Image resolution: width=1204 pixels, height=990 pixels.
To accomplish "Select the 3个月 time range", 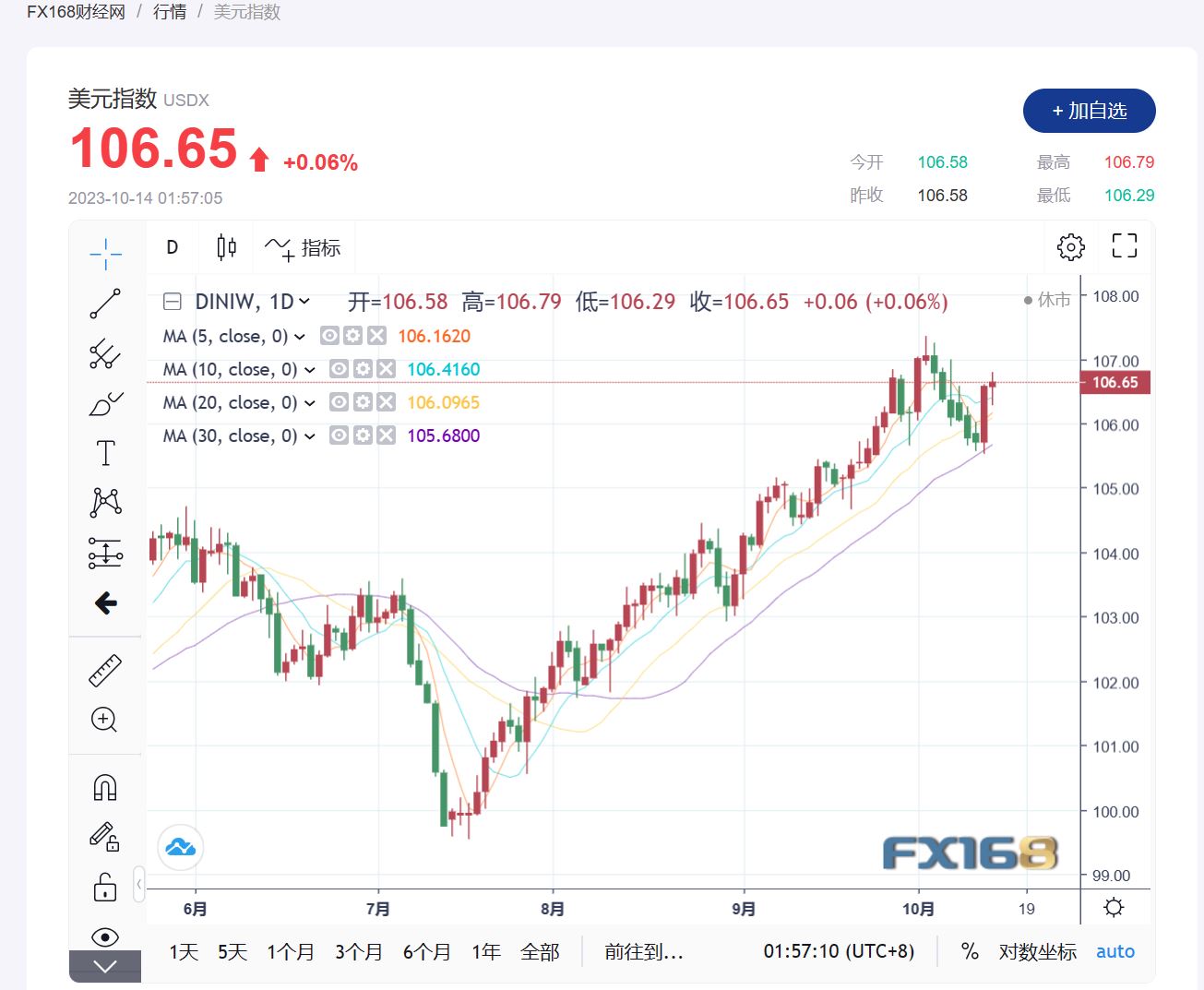I will (x=358, y=951).
